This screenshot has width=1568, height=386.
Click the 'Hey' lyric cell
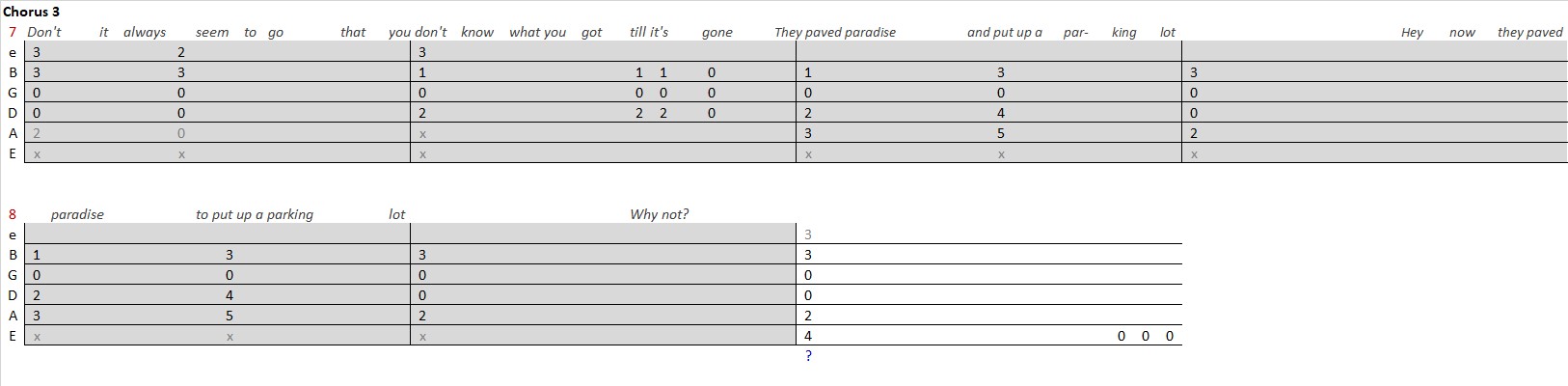[1412, 32]
